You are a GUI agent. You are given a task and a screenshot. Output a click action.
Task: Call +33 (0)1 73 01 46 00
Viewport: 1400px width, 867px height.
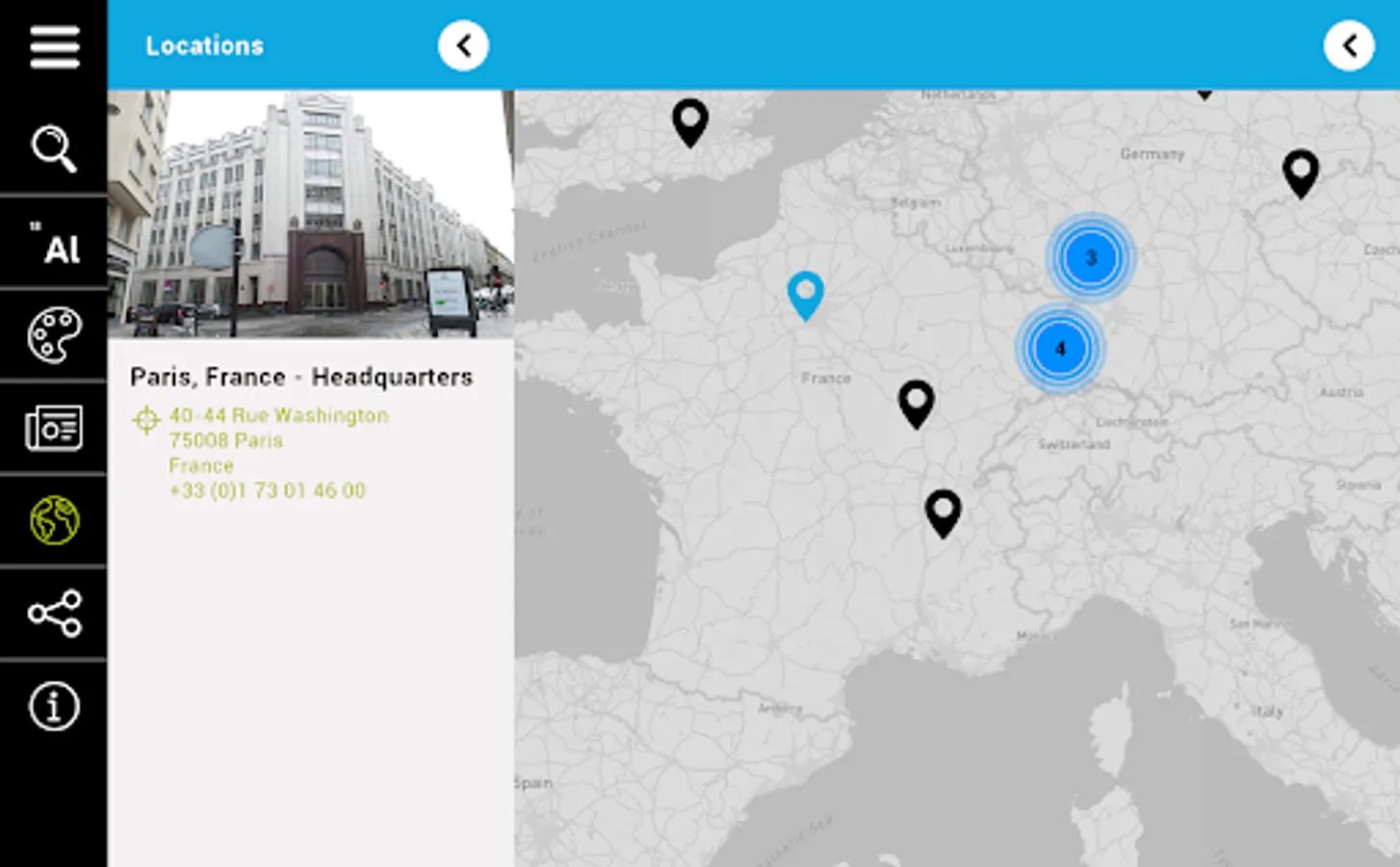267,490
